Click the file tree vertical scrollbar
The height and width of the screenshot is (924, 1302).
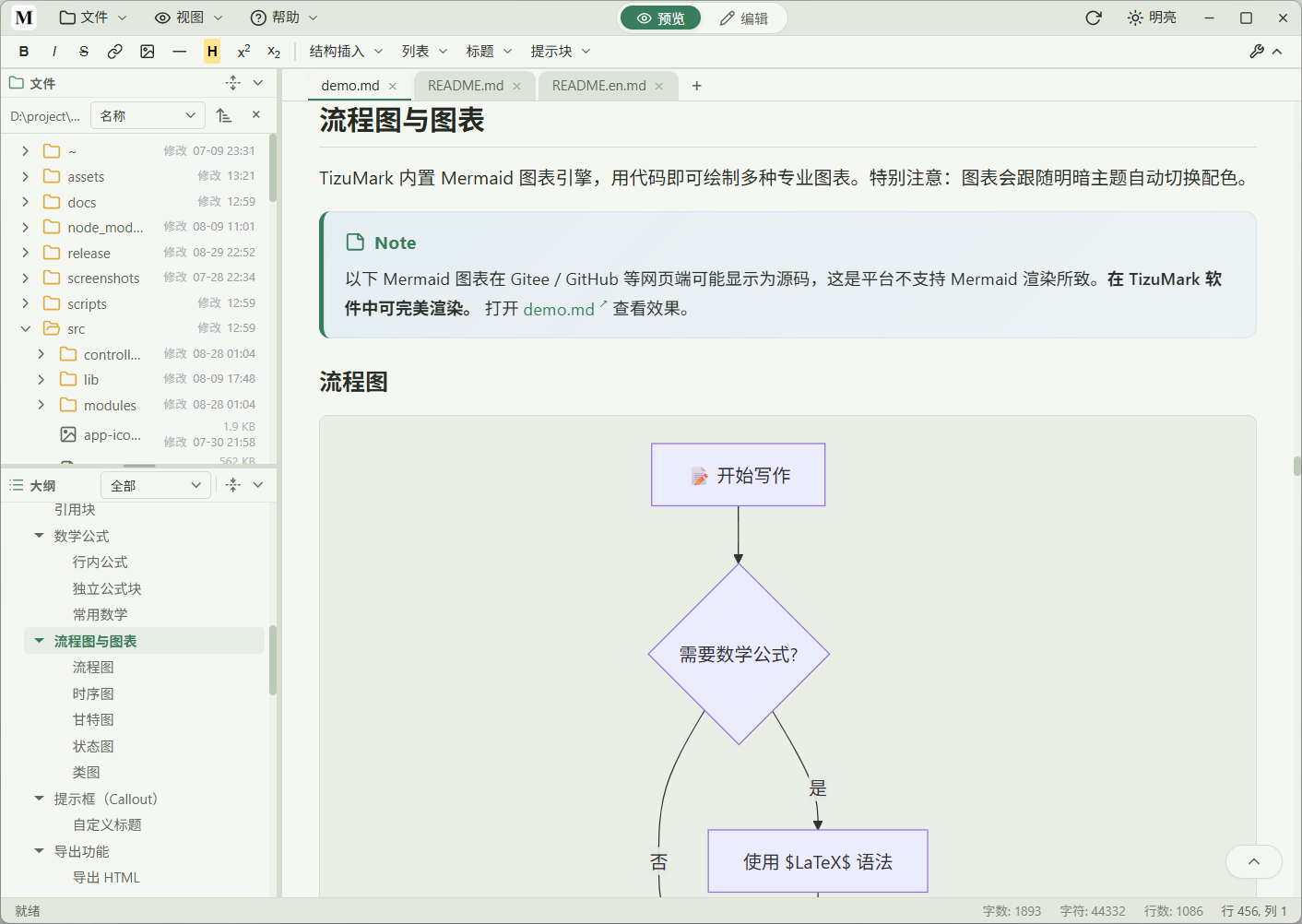pos(273,168)
